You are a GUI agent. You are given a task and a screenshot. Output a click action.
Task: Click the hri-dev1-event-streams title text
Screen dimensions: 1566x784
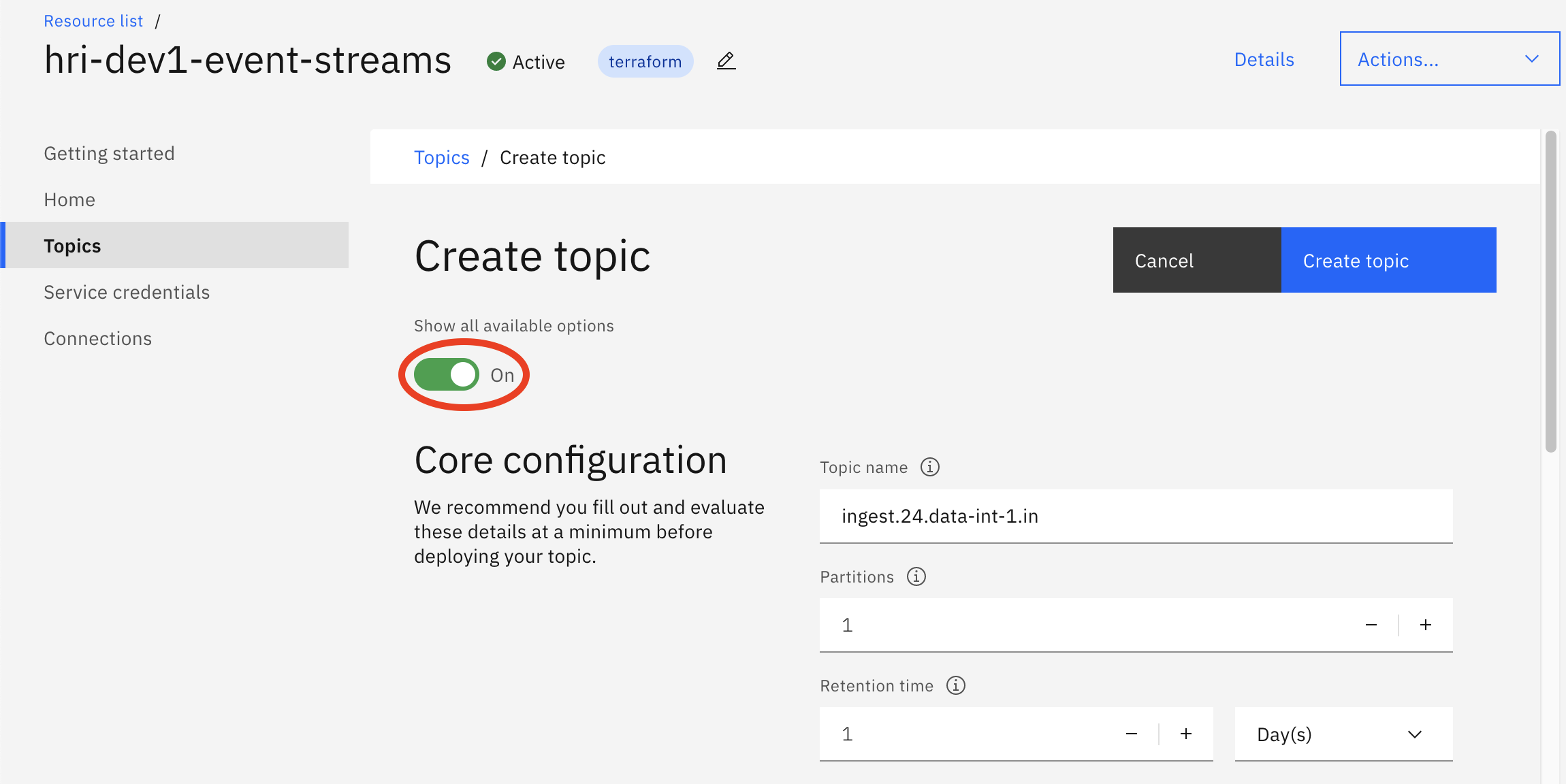[x=248, y=60]
